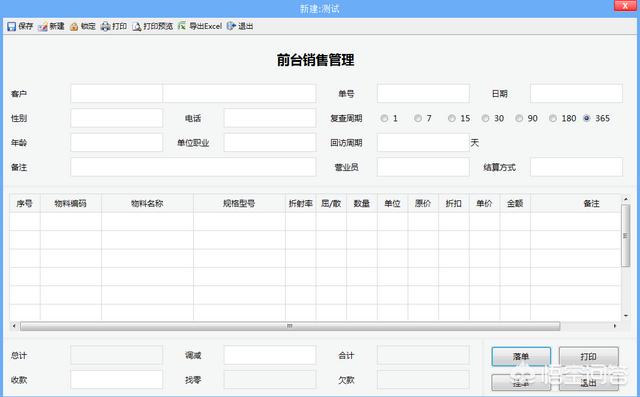The width and height of the screenshot is (640, 397).
Task: Click the 新建 (new) toolbar icon
Action: tap(42, 27)
